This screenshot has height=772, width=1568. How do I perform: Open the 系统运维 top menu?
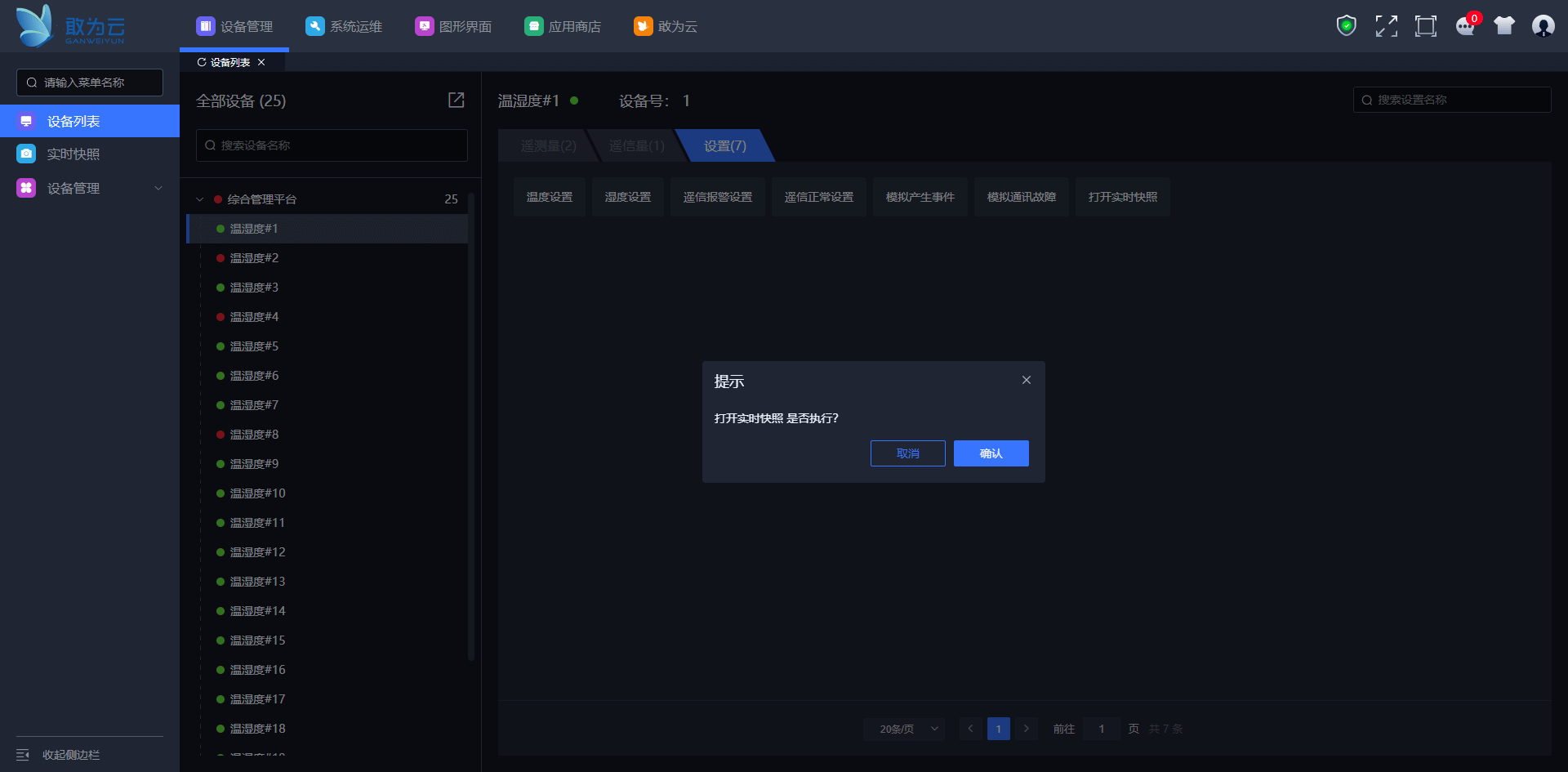click(x=344, y=26)
